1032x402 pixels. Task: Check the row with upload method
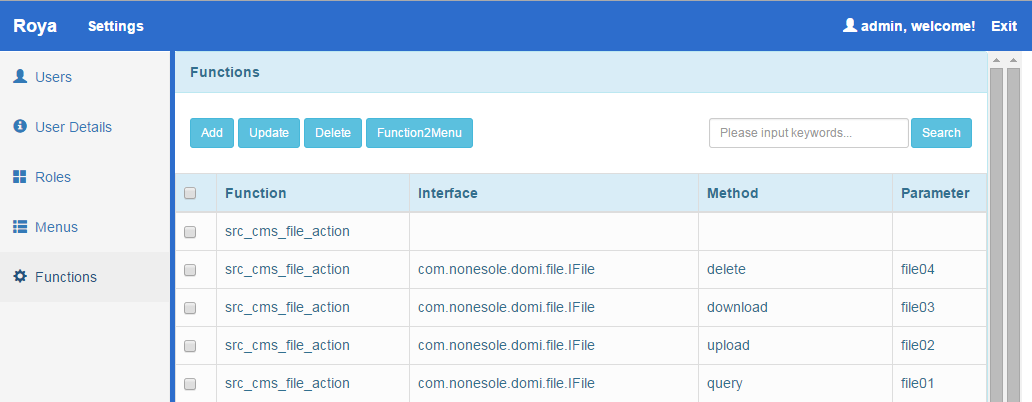tap(190, 346)
